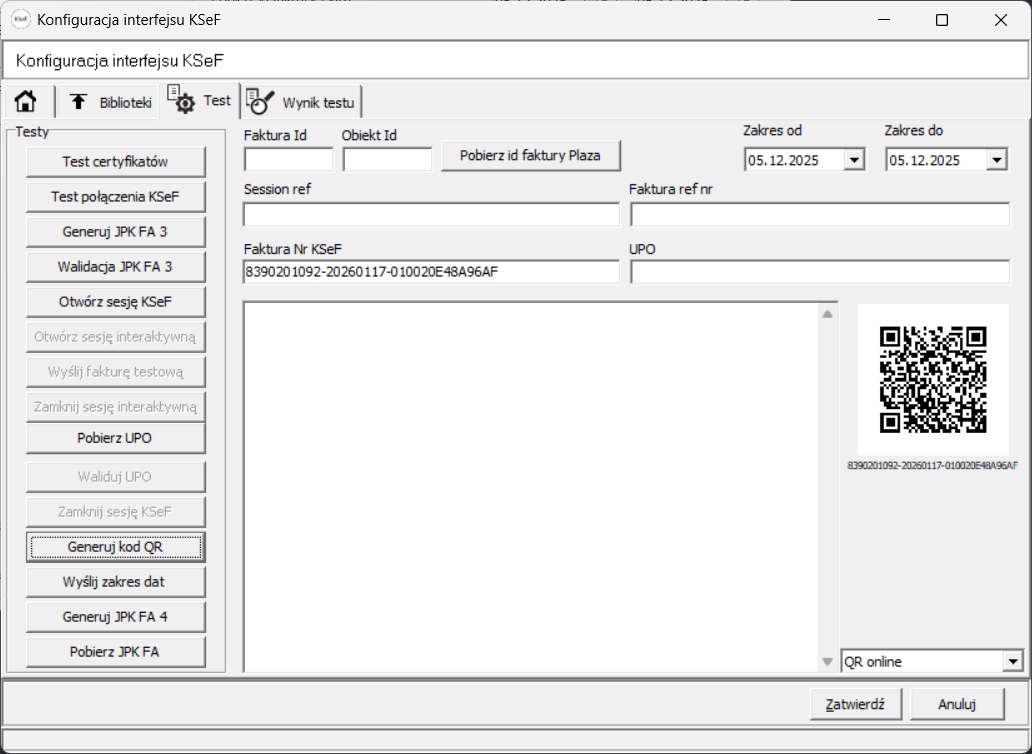Expand the QR online combo box
This screenshot has height=754, width=1032.
1013,661
